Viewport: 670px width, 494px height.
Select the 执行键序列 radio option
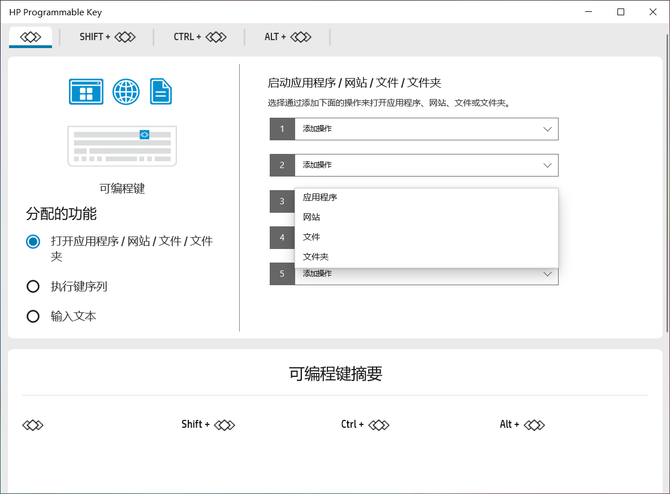click(x=33, y=286)
